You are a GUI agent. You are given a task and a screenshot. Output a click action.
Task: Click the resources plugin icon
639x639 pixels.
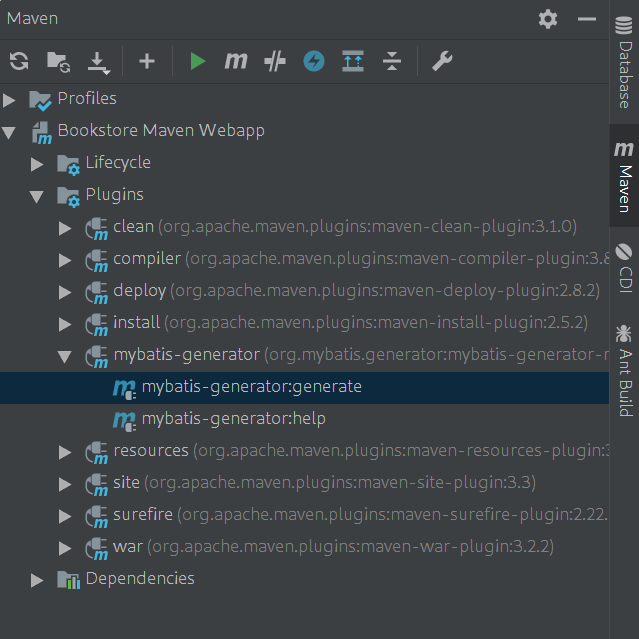click(x=97, y=453)
